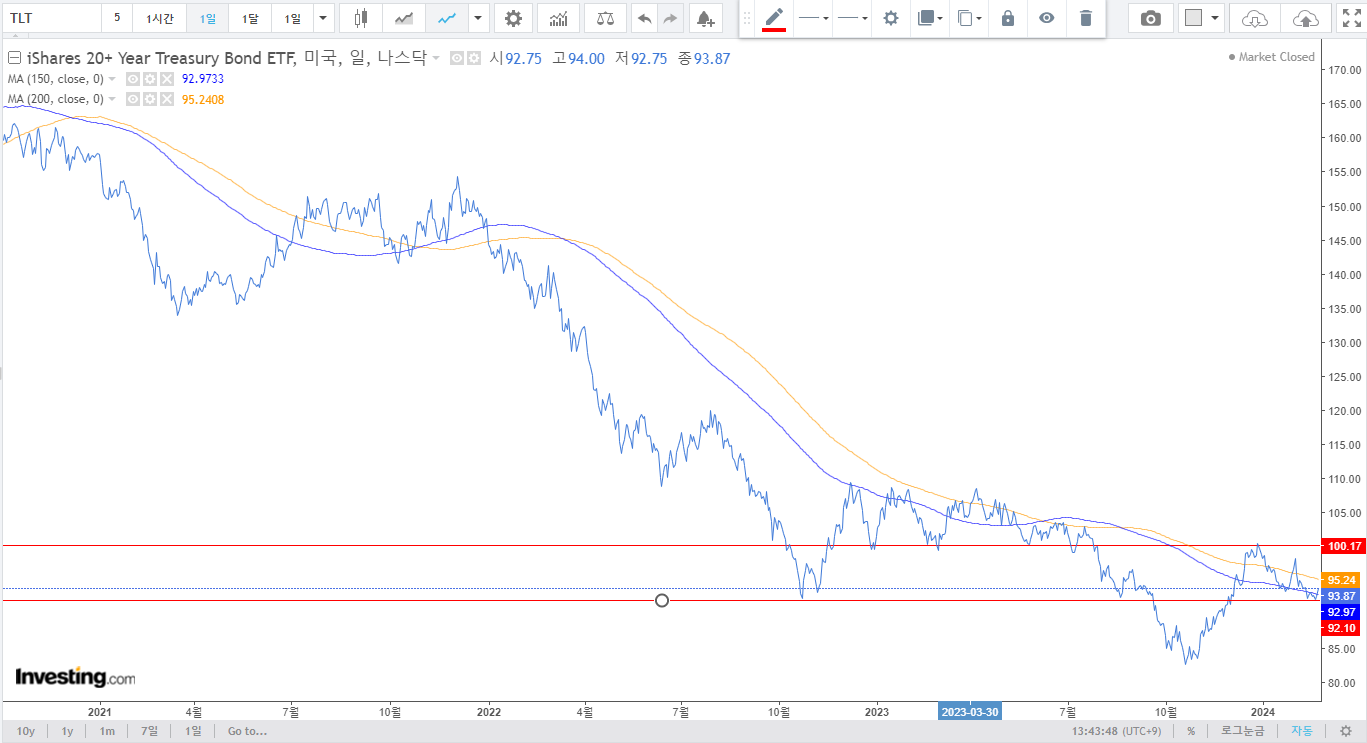Select the line chart type icon
Image resolution: width=1367 pixels, height=743 pixels.
[447, 18]
